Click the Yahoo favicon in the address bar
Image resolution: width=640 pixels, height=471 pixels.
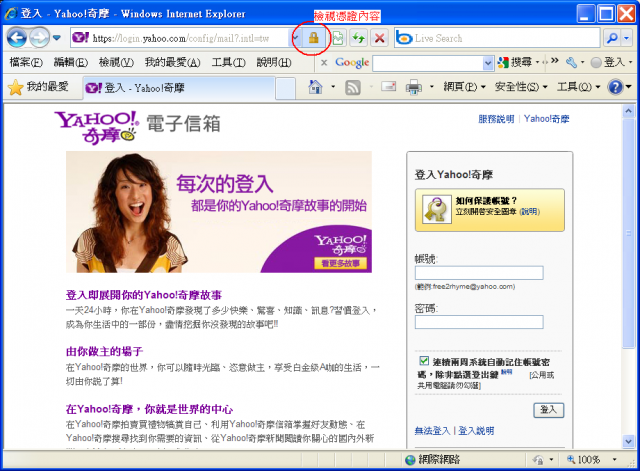pyautogui.click(x=80, y=38)
